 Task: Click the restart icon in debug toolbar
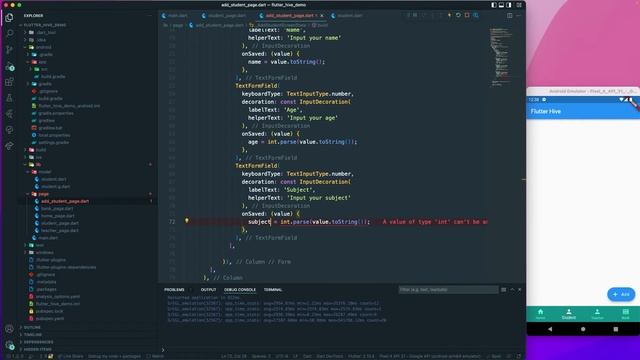[458, 16]
